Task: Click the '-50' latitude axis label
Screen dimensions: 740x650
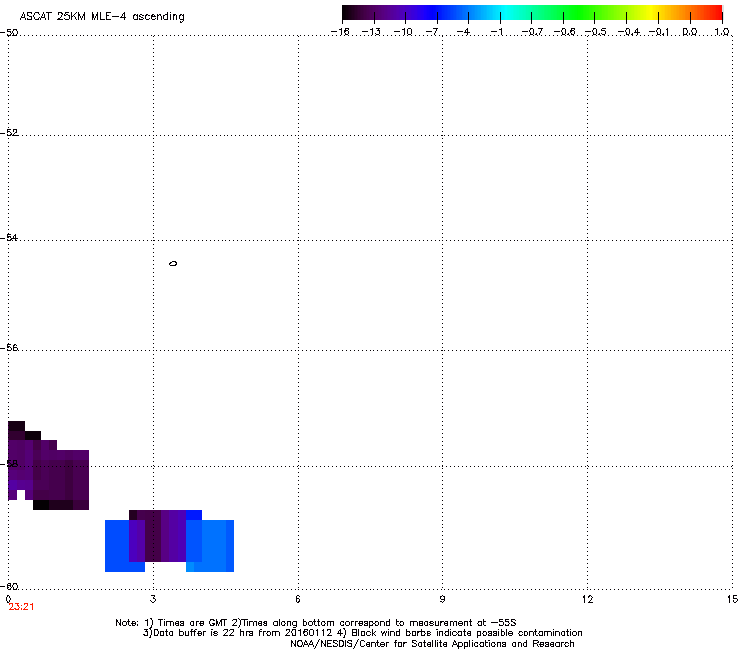Action: pyautogui.click(x=9, y=33)
